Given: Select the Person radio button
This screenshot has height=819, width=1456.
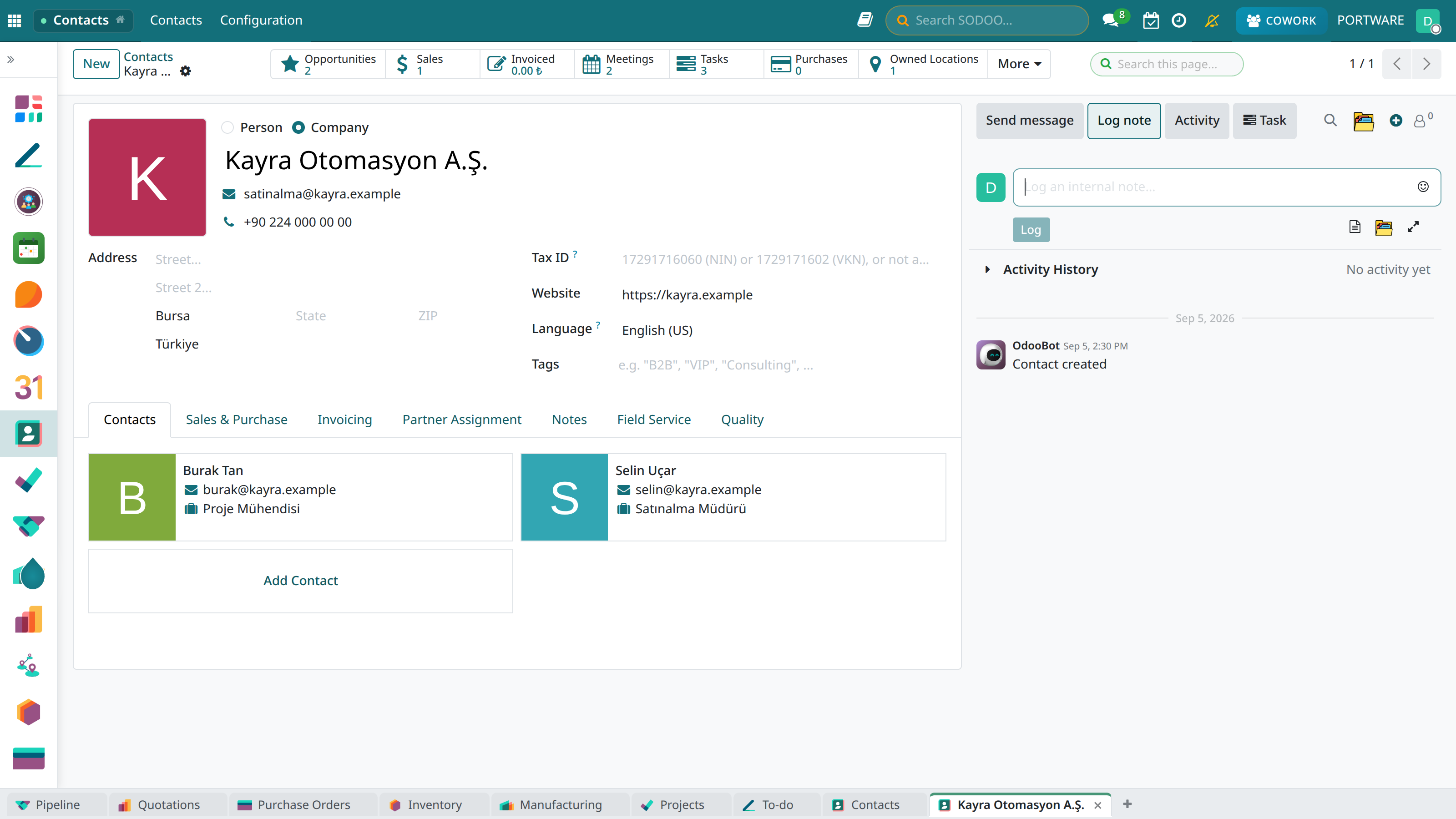Looking at the screenshot, I should [x=228, y=128].
